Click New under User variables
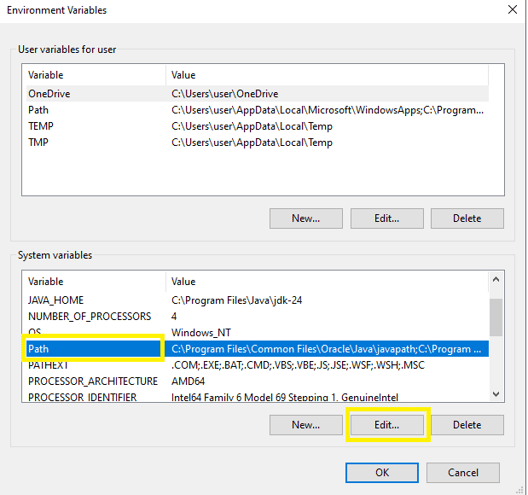 click(306, 218)
